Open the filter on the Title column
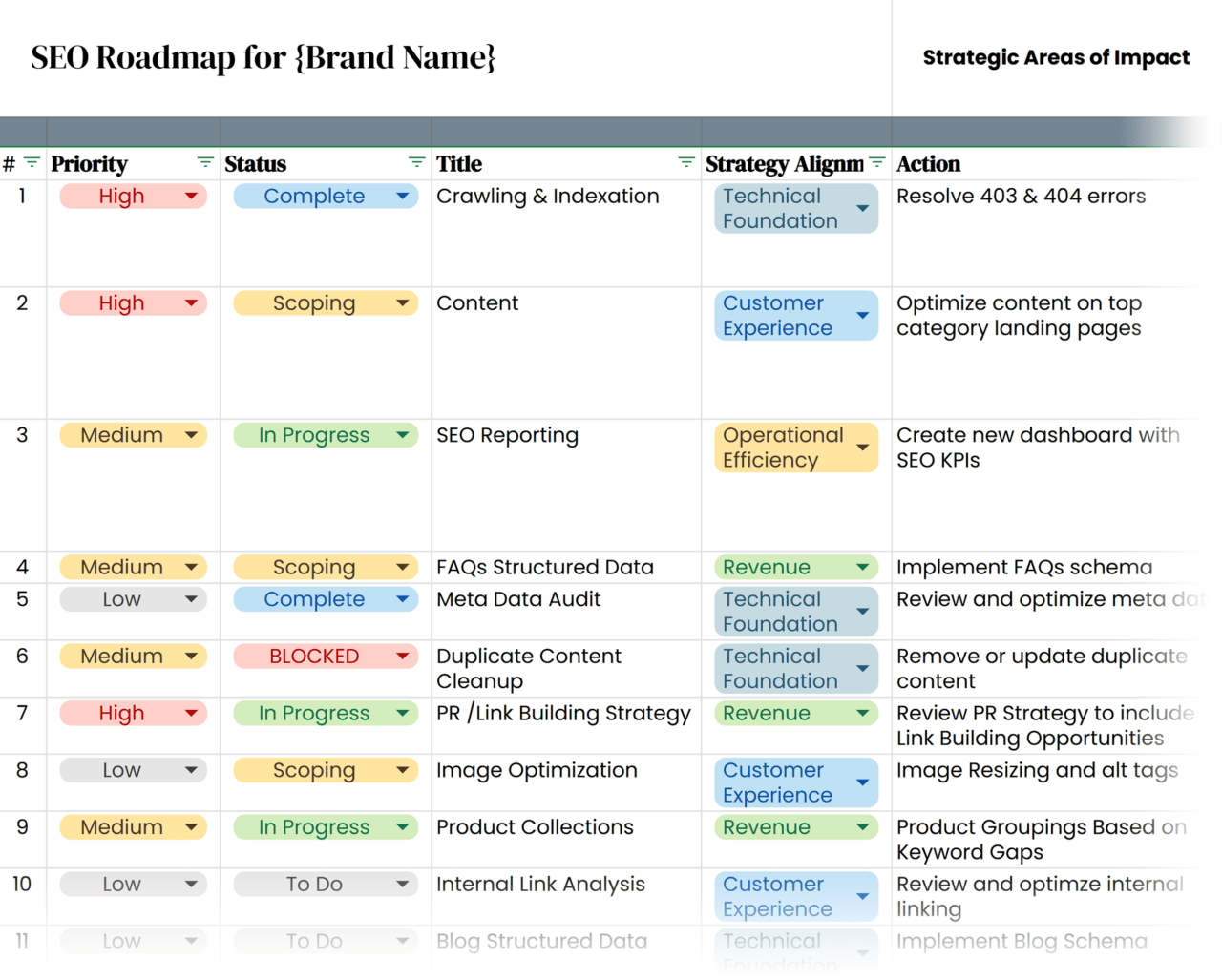Image resolution: width=1222 pixels, height=980 pixels. (685, 162)
